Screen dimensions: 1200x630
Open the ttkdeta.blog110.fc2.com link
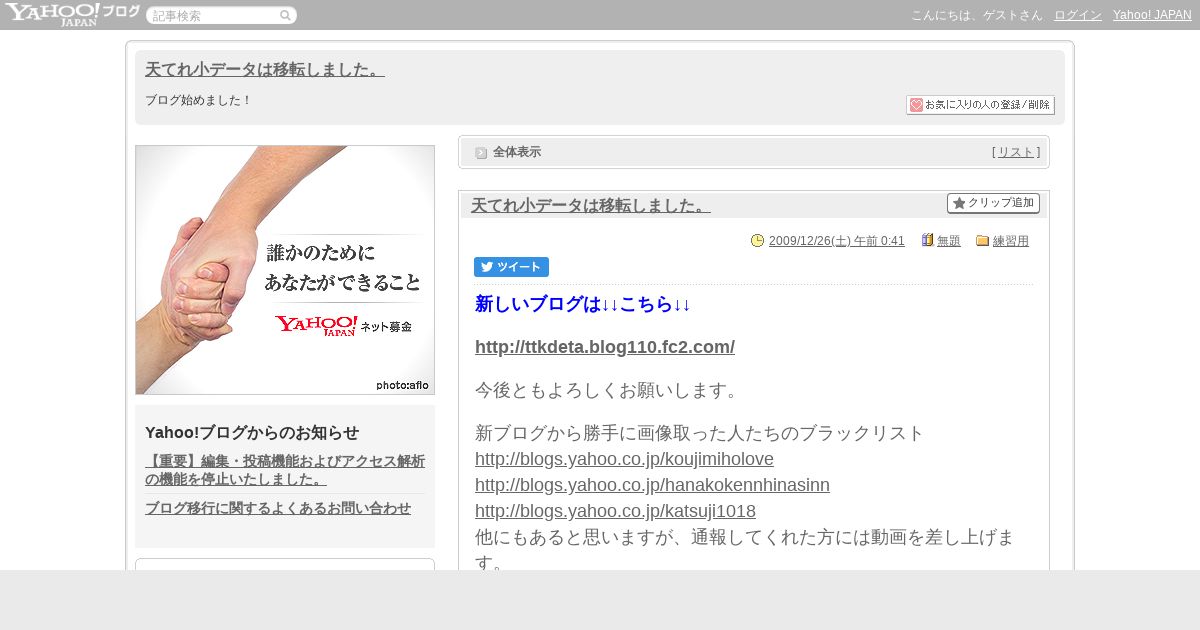click(605, 347)
